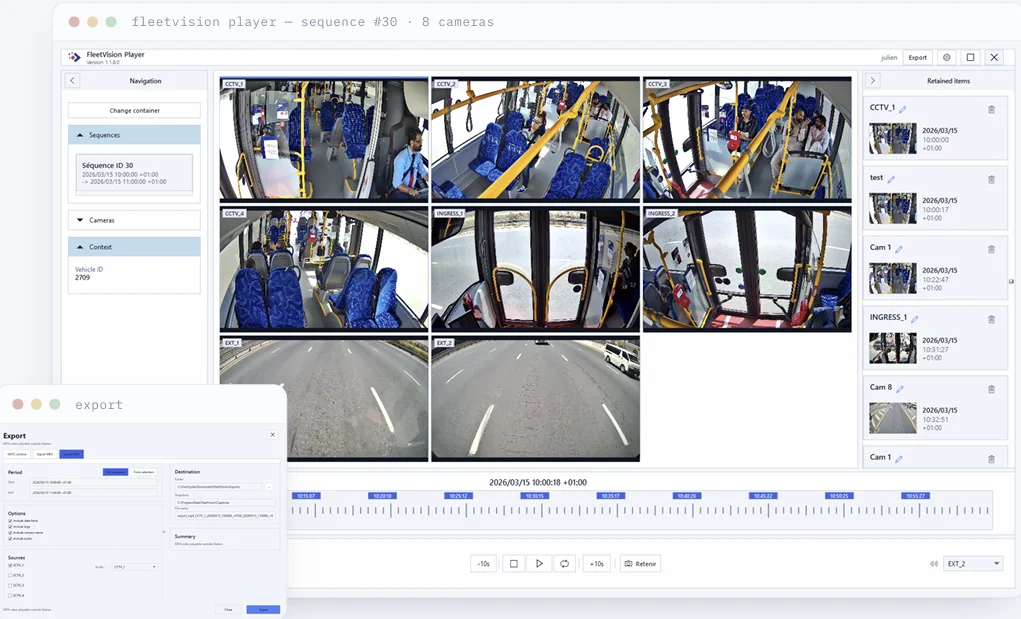Viewport: 1021px width, 619px height.
Task: Click the Close button in Export dialog
Action: point(228,609)
